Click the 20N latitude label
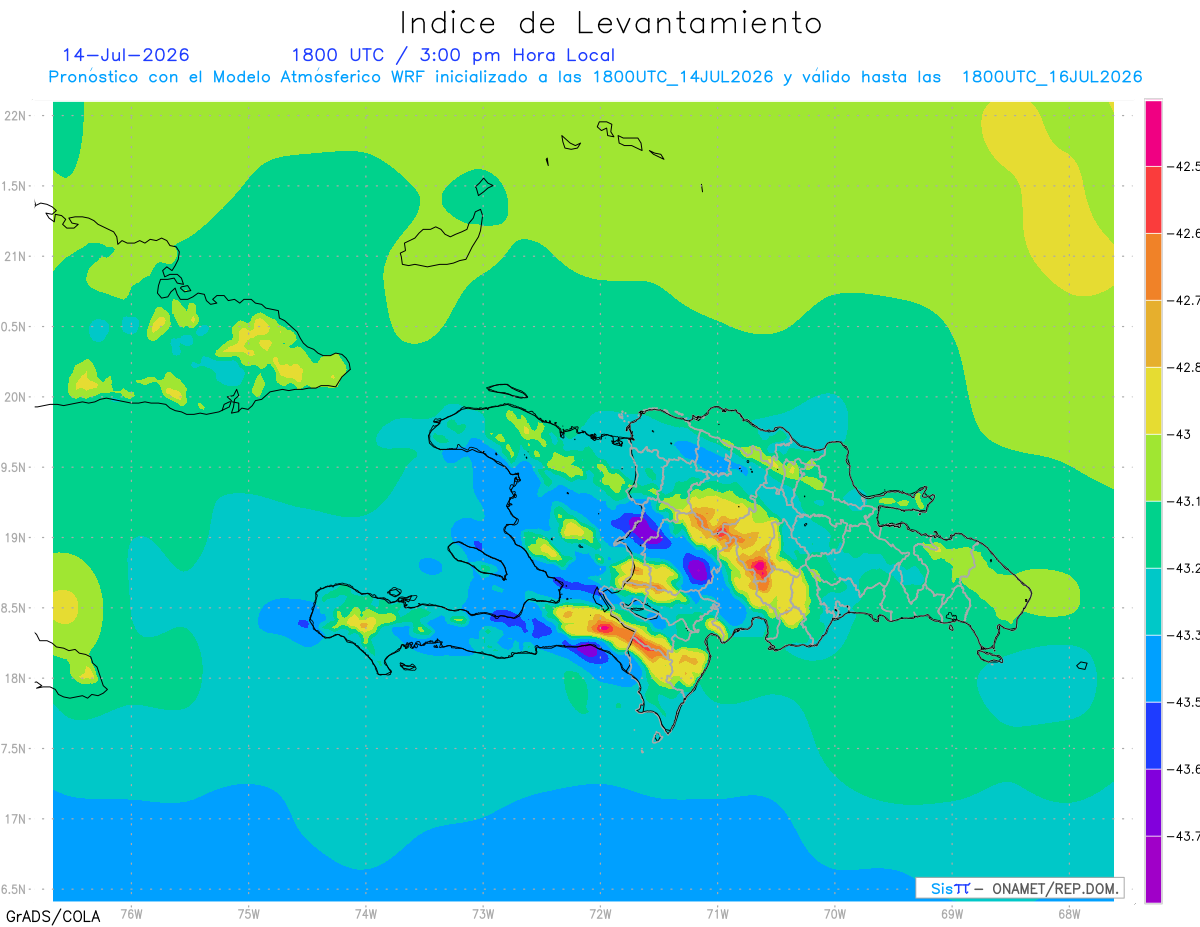 (16, 397)
